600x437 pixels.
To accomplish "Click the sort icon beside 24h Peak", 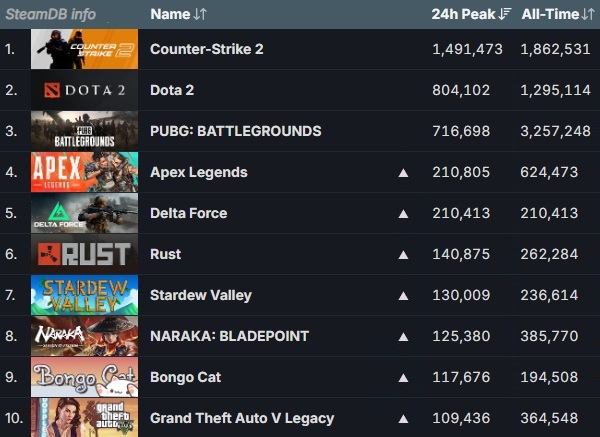I will (x=505, y=14).
